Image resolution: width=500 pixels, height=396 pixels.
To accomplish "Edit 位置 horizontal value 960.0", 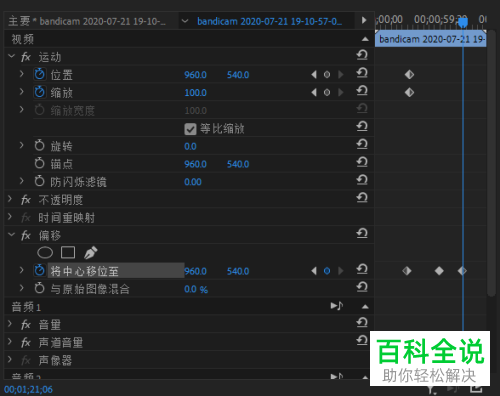I will (x=196, y=75).
